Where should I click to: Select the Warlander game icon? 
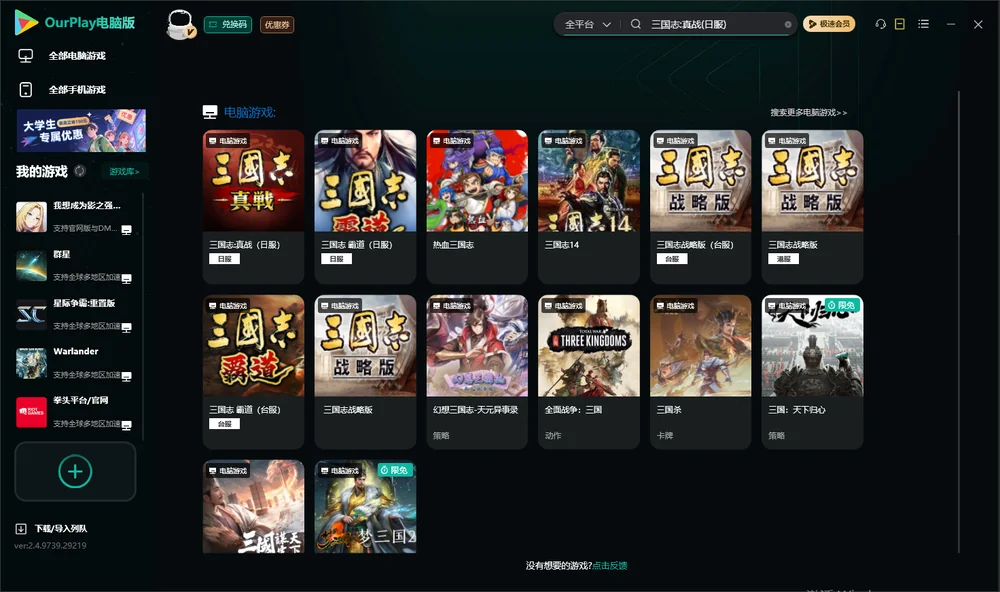(31, 363)
